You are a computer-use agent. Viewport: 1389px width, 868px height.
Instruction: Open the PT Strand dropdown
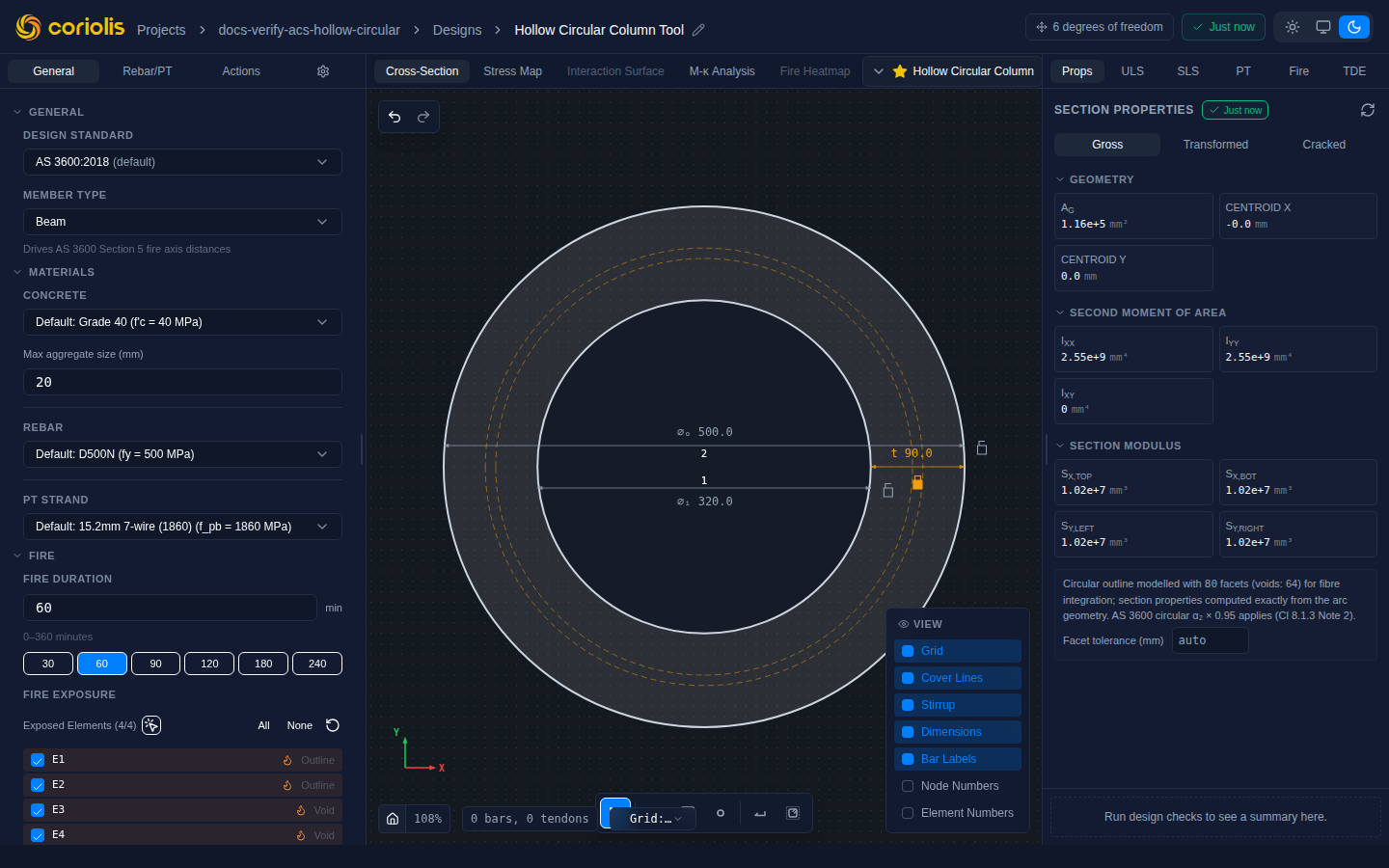tap(182, 527)
